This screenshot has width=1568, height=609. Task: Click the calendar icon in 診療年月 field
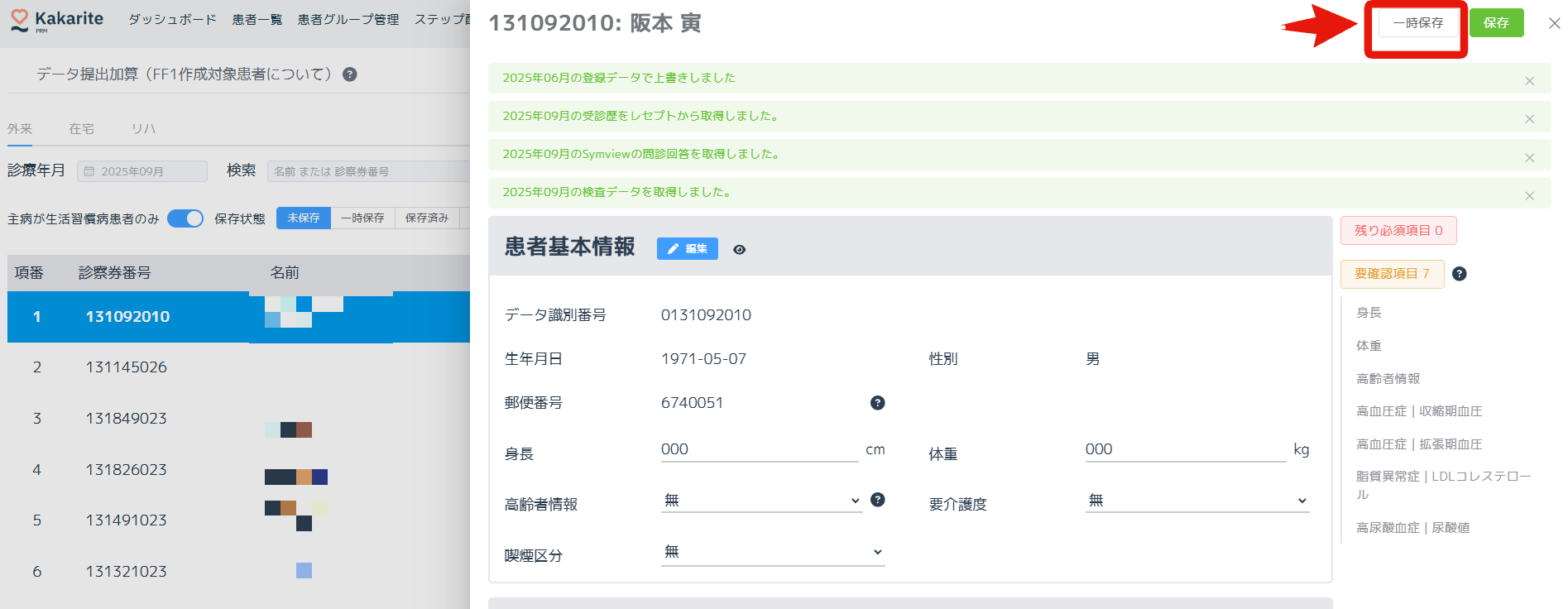89,171
